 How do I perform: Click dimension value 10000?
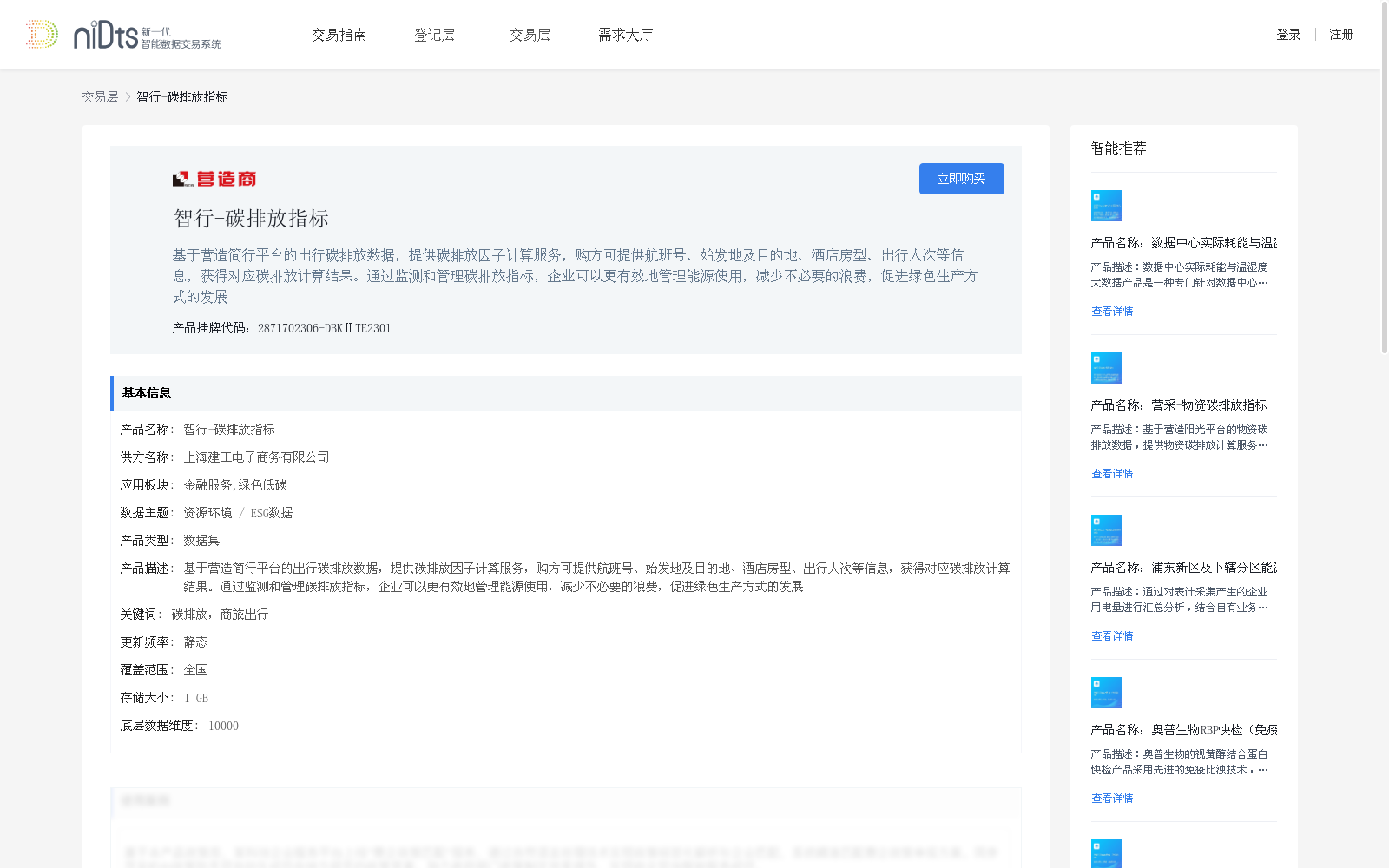click(x=223, y=726)
